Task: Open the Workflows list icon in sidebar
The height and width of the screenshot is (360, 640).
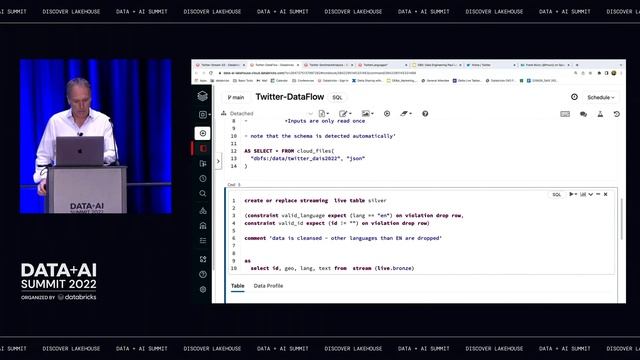Action: point(203,241)
